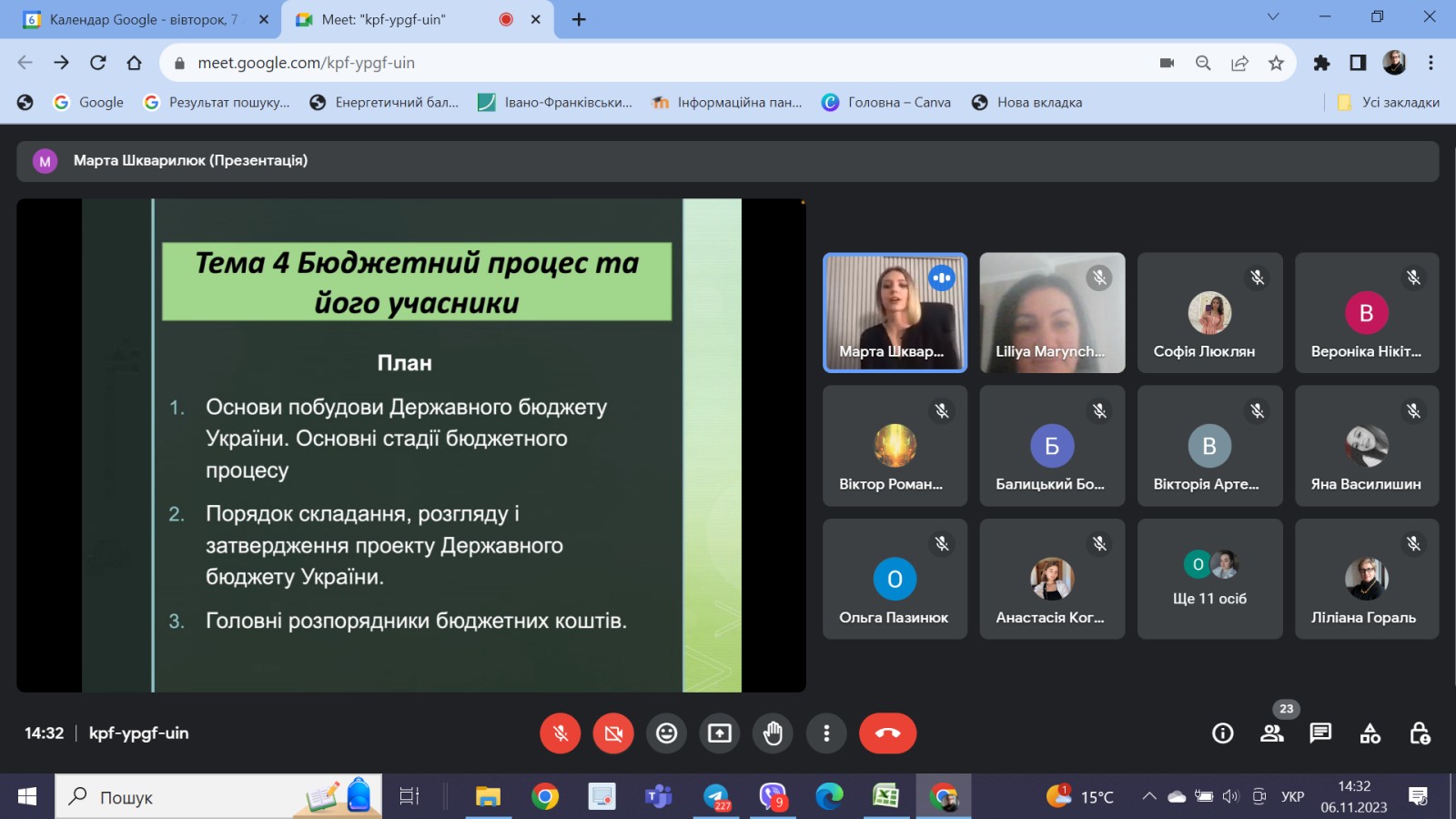Raise your hand in the meeting
This screenshot has height=819, width=1456.
pos(773,733)
